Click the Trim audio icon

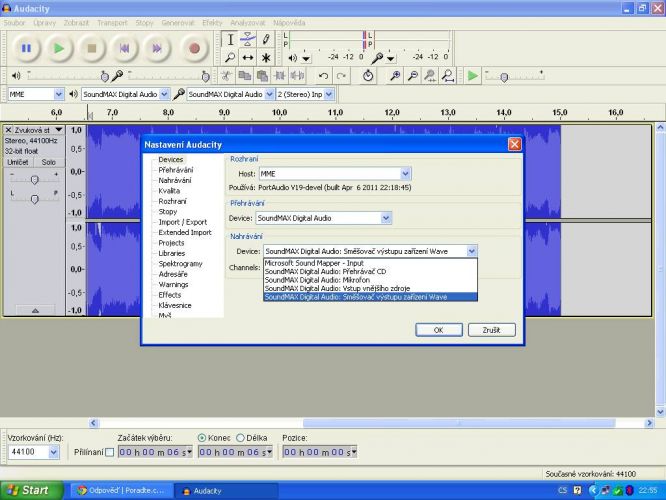click(280, 76)
